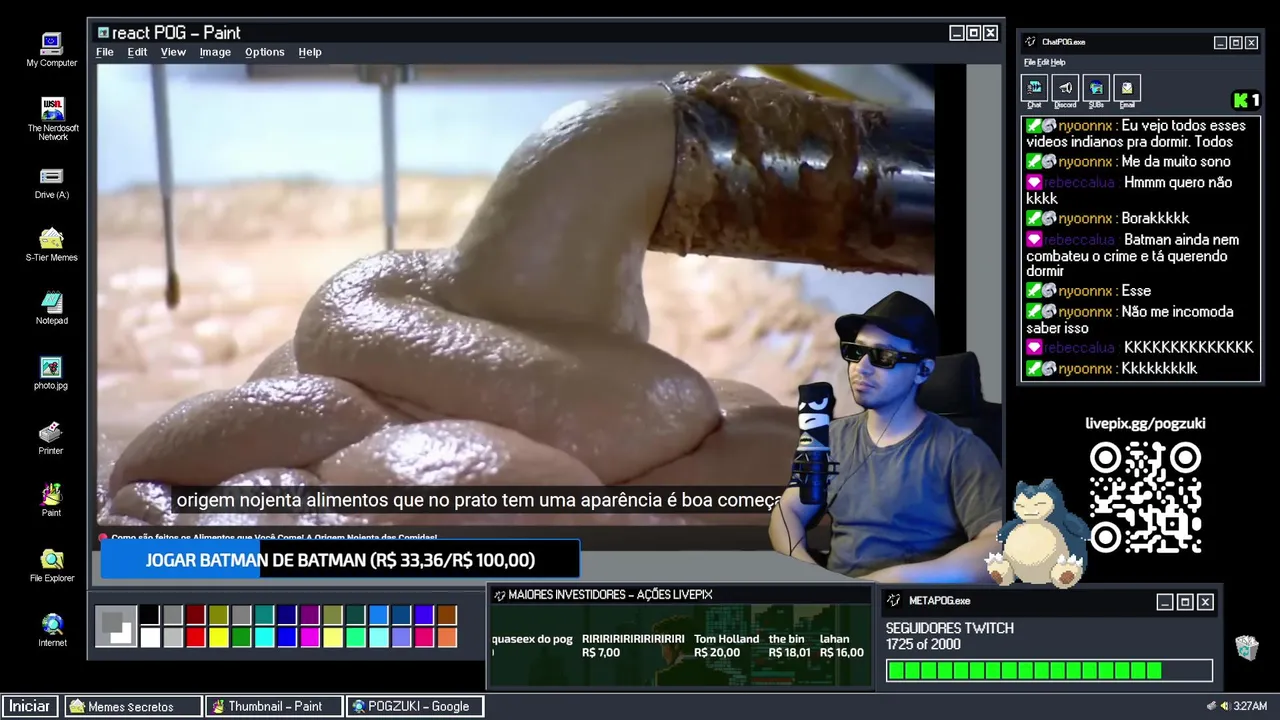Select white color swatch in palette
Viewport: 1280px width, 720px height.
[x=150, y=637]
